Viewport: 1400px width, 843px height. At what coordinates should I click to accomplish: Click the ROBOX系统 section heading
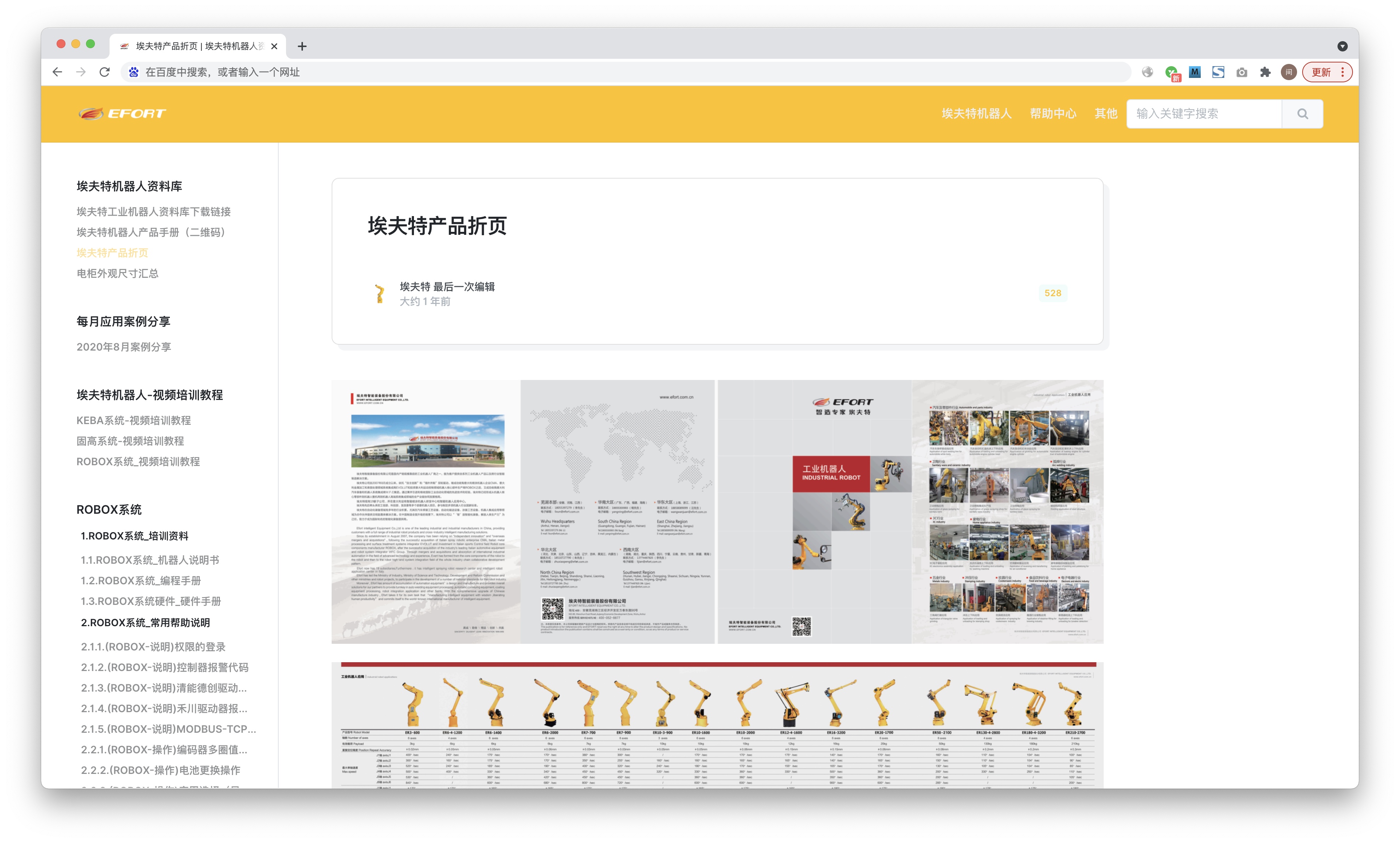tap(109, 510)
